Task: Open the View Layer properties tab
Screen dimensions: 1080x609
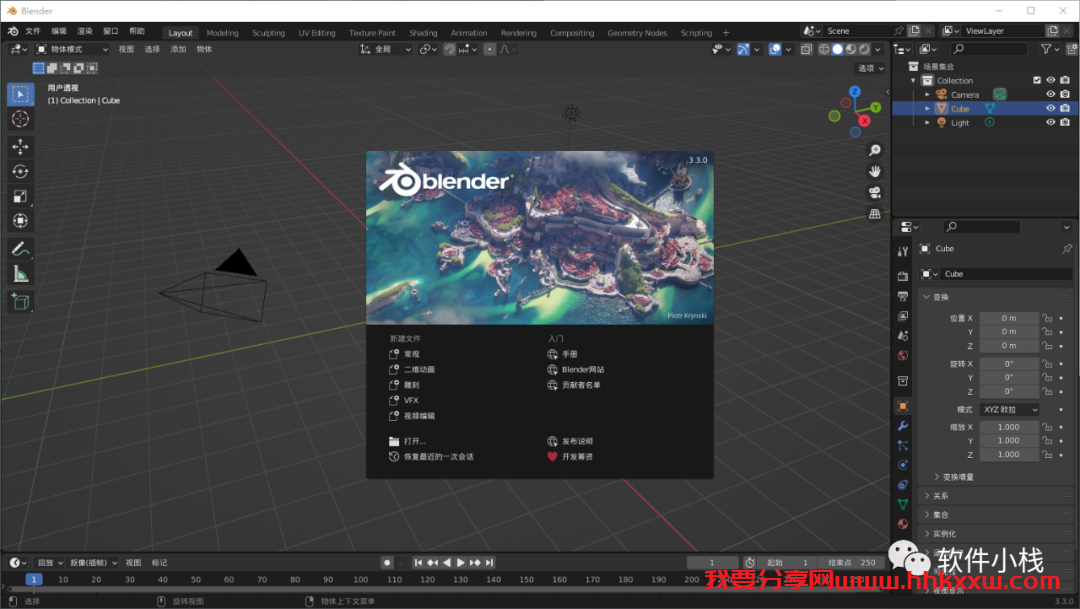Action: 903,316
